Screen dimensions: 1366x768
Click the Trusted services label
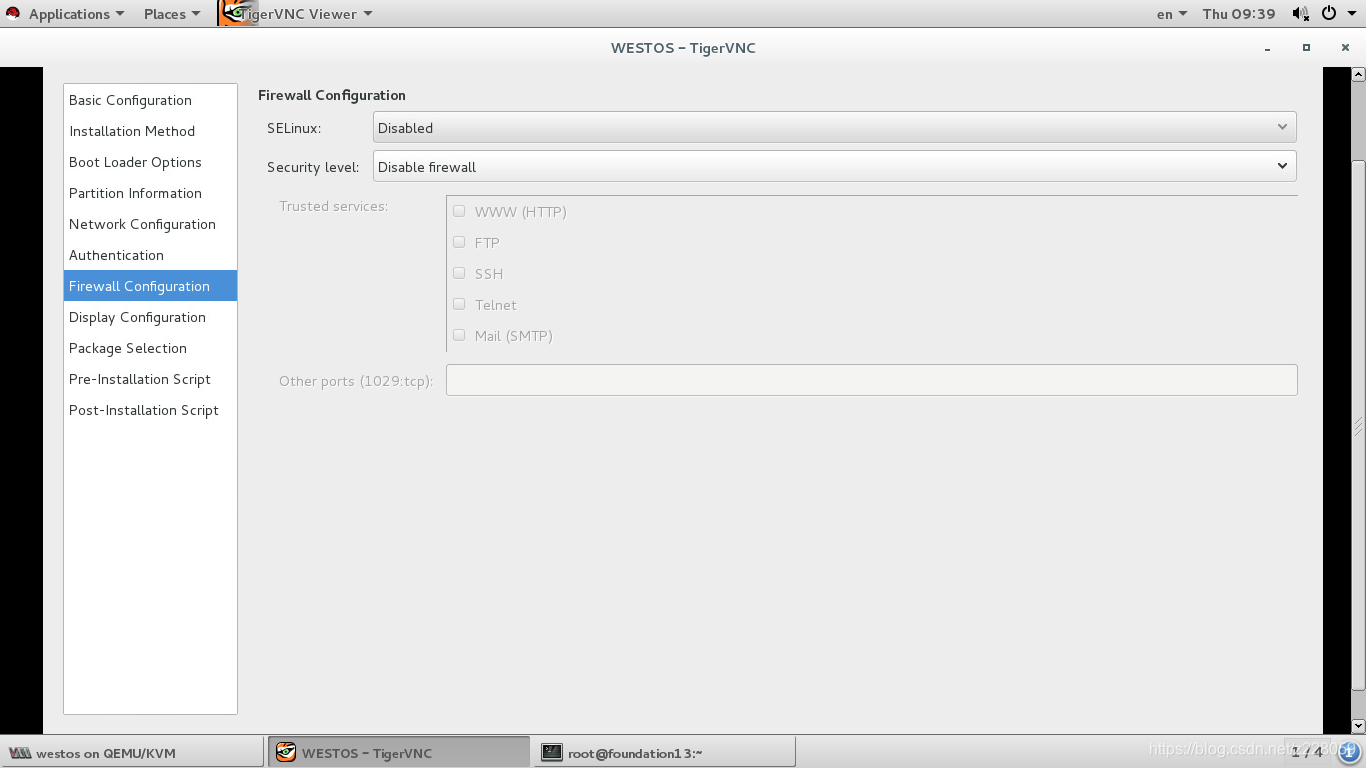pyautogui.click(x=333, y=206)
